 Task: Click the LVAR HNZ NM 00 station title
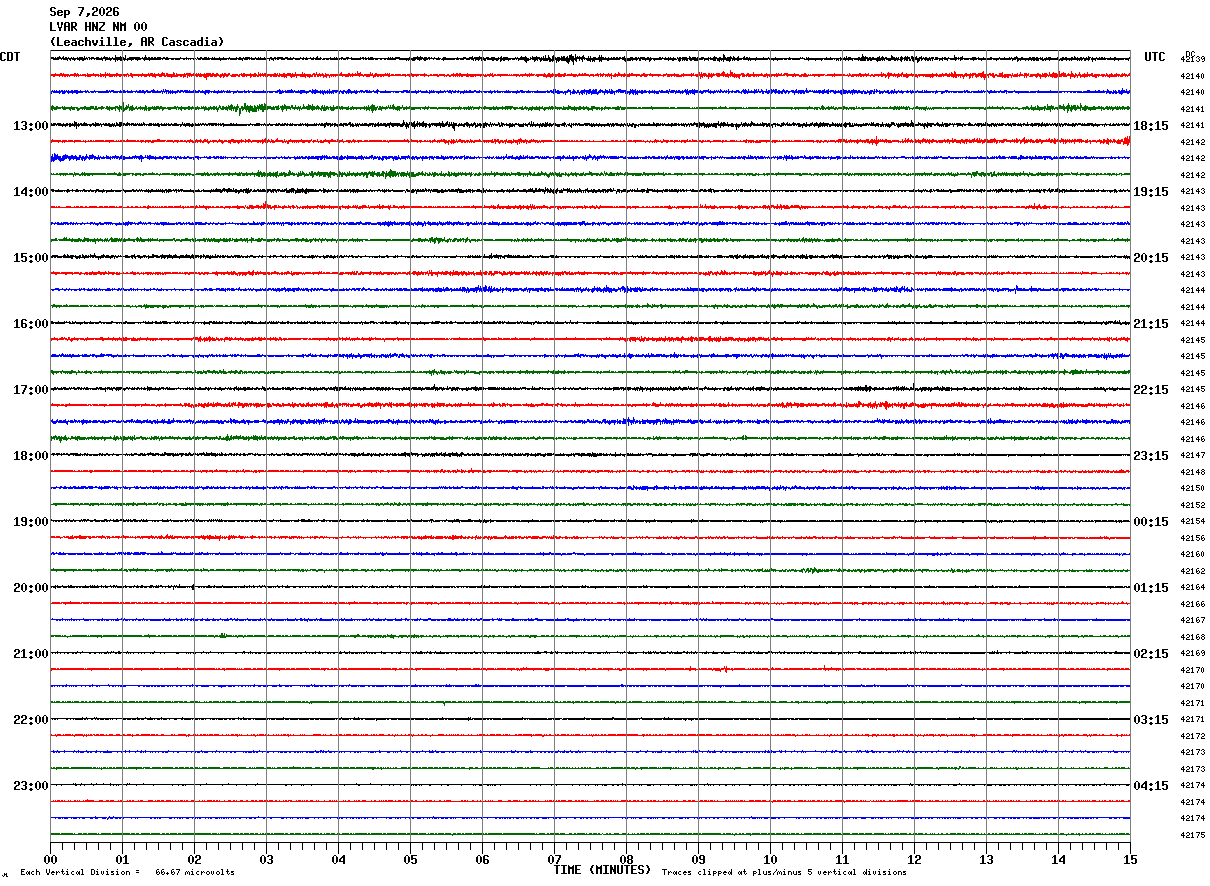click(x=98, y=27)
